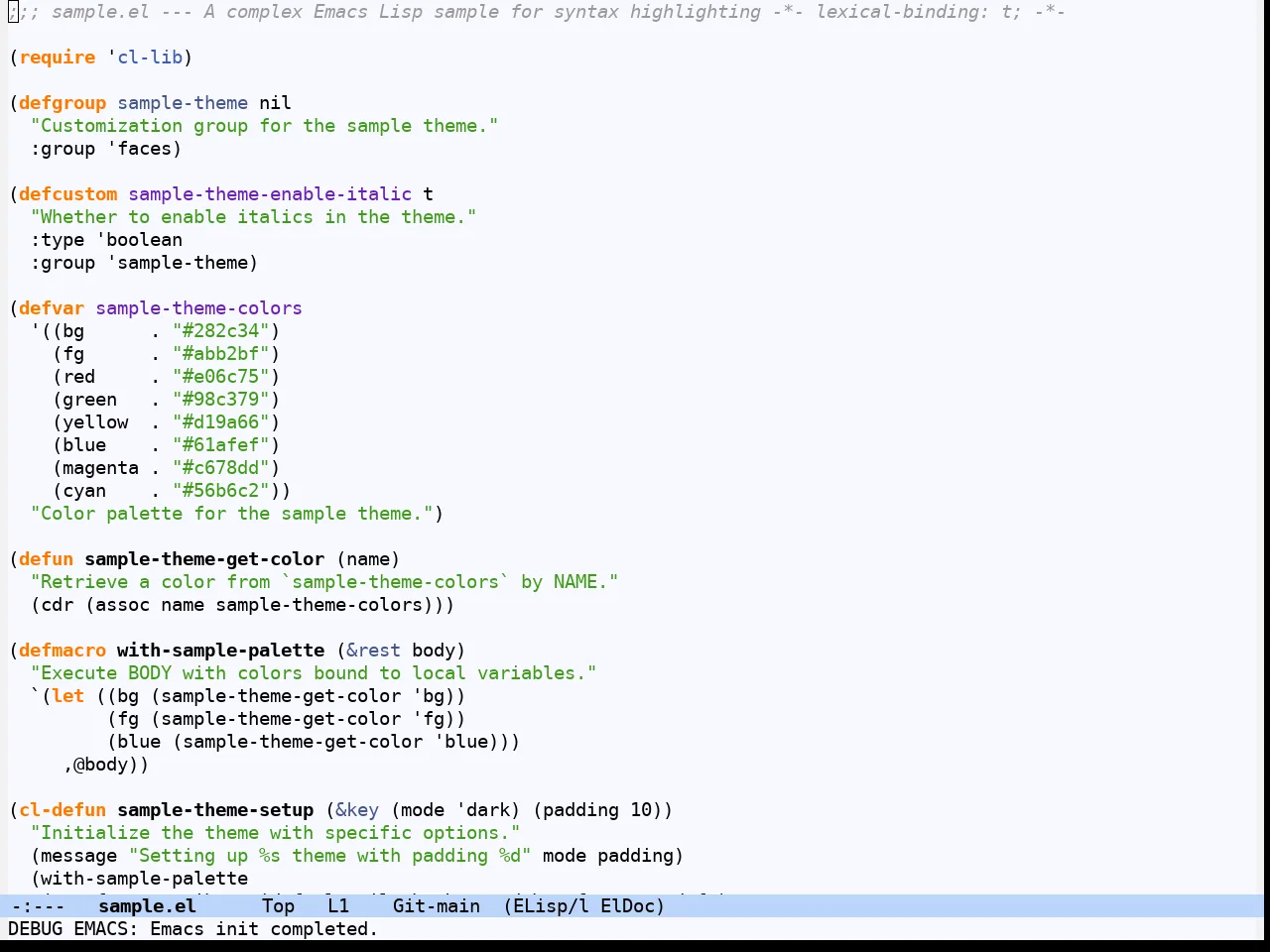Click variable name 'sample-theme-colors' after defvar

[198, 308]
